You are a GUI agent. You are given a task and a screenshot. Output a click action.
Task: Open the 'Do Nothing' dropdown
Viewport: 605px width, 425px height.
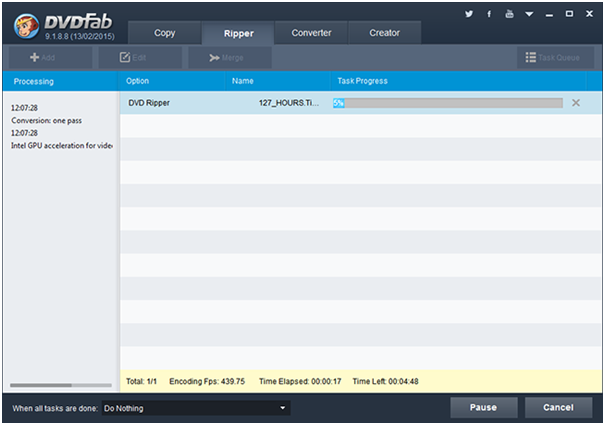tap(196, 408)
